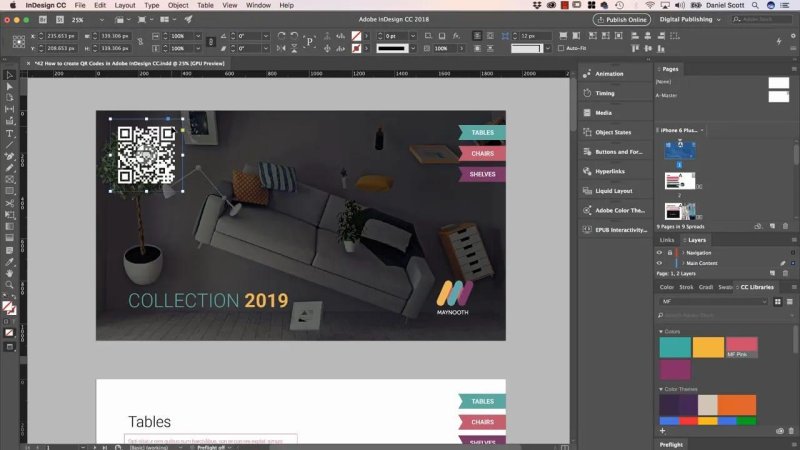The height and width of the screenshot is (450, 800).
Task: Toggle visibility of Main Content layer
Action: click(x=659, y=263)
